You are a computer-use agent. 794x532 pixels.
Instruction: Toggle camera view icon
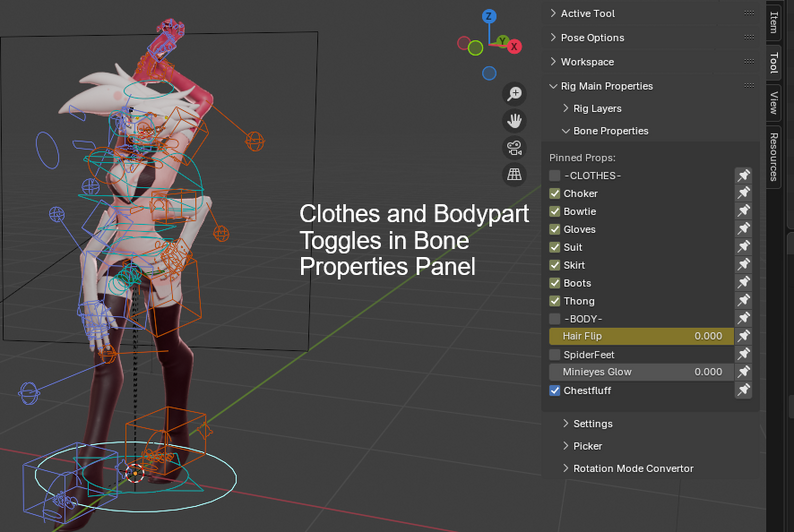tap(514, 148)
